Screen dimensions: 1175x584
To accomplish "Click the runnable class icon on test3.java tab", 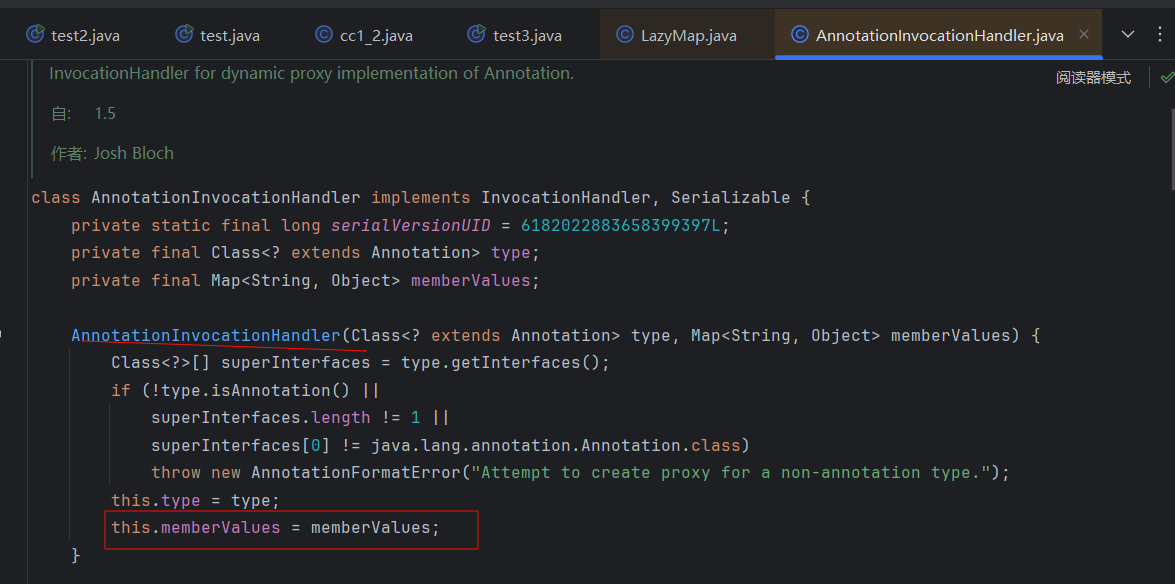I will 477,35.
